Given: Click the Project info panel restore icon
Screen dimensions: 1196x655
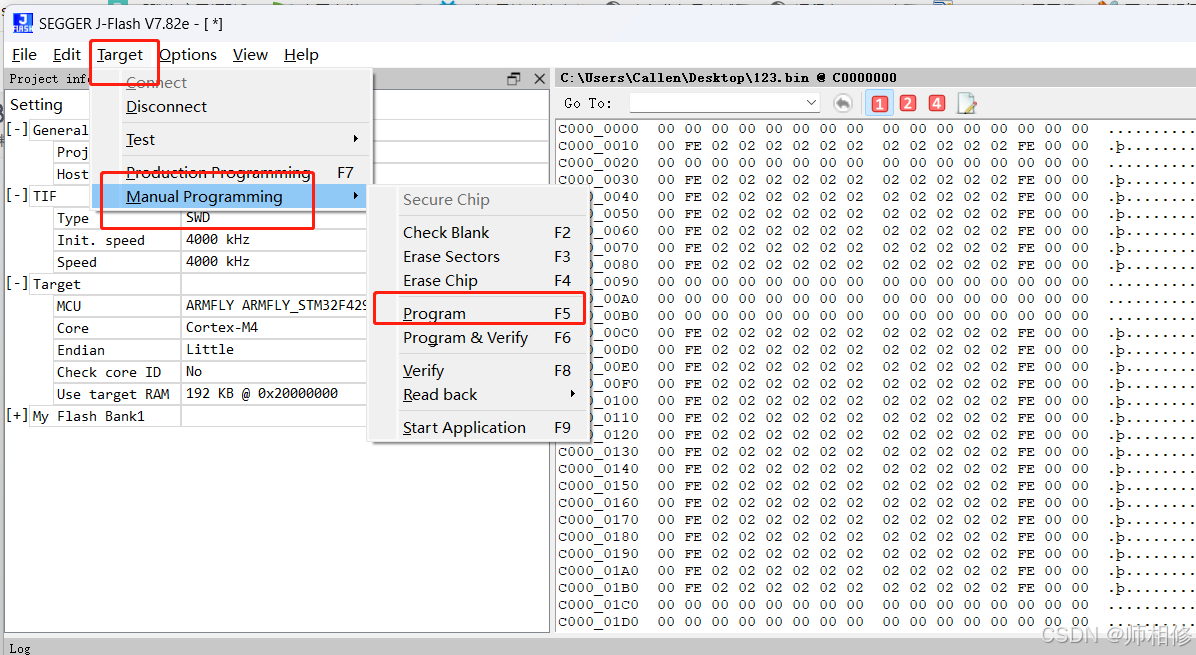Looking at the screenshot, I should click(x=513, y=79).
